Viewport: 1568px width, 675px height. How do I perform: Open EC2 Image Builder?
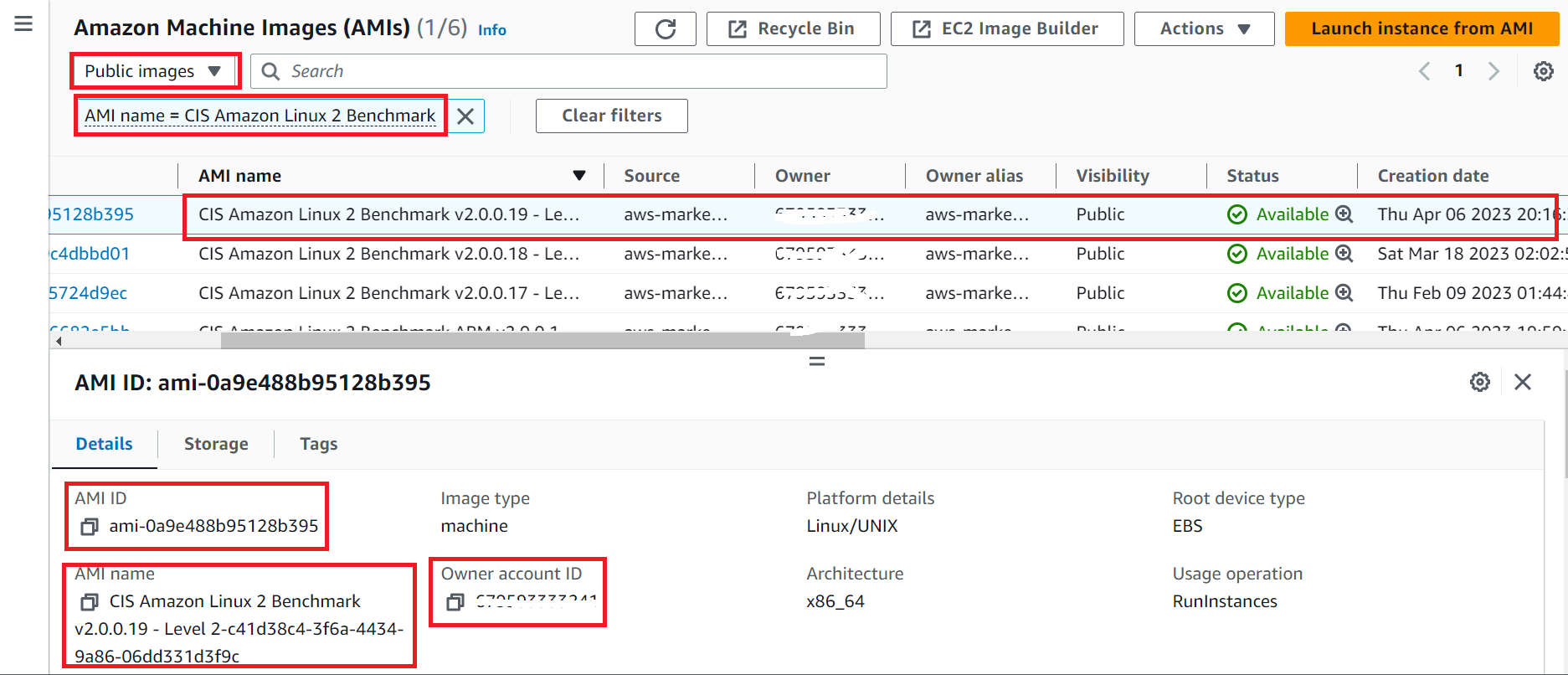click(x=1006, y=28)
